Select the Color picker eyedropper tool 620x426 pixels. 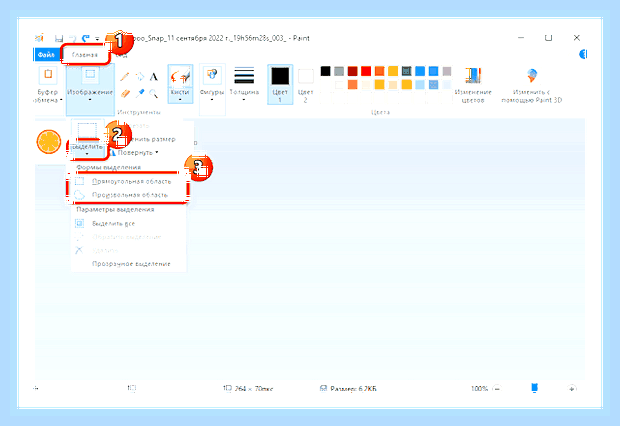point(140,94)
